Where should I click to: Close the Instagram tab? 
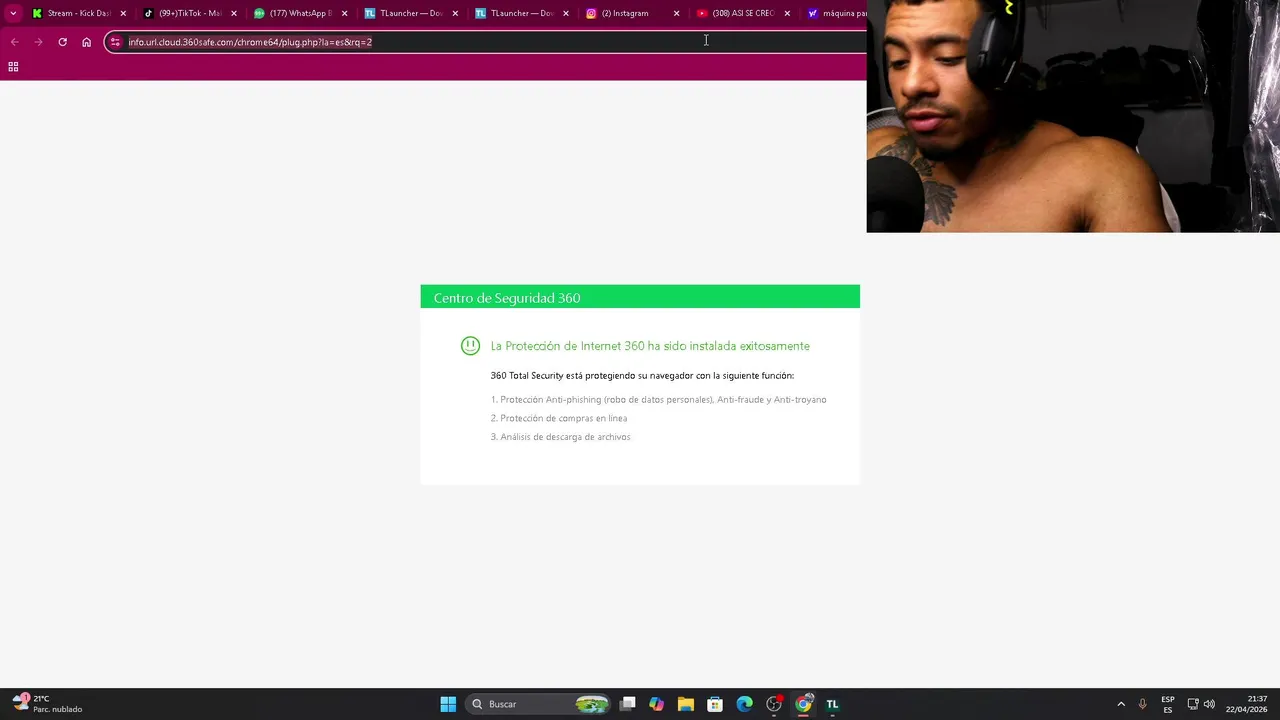676,13
